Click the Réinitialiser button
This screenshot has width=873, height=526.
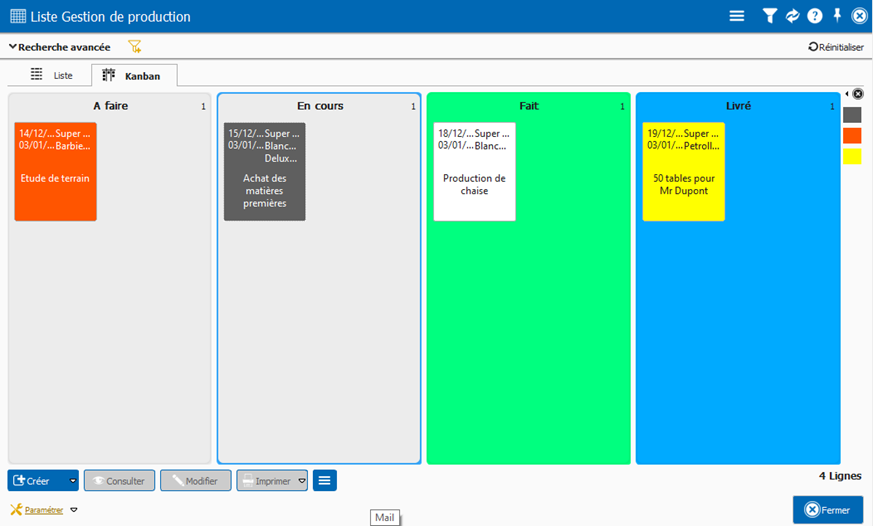coord(835,47)
